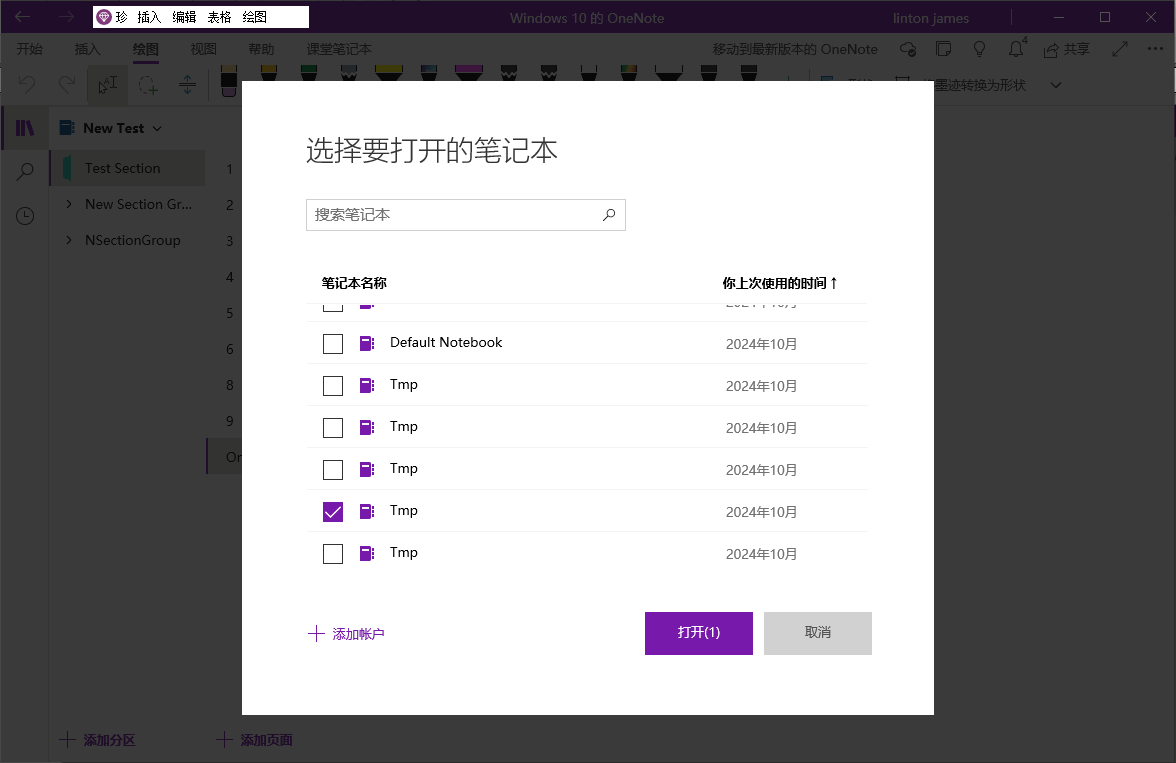Click the search magnifier icon in notebook search box

[609, 215]
